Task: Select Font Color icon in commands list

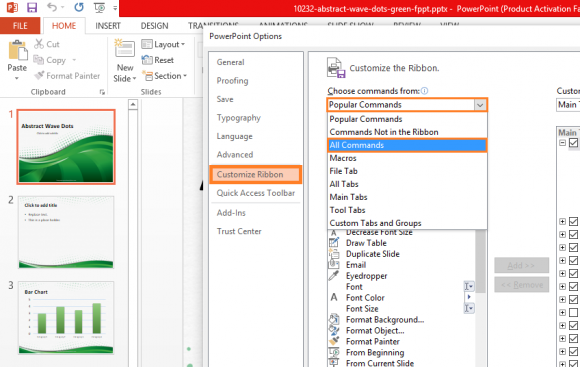Action: (x=334, y=297)
